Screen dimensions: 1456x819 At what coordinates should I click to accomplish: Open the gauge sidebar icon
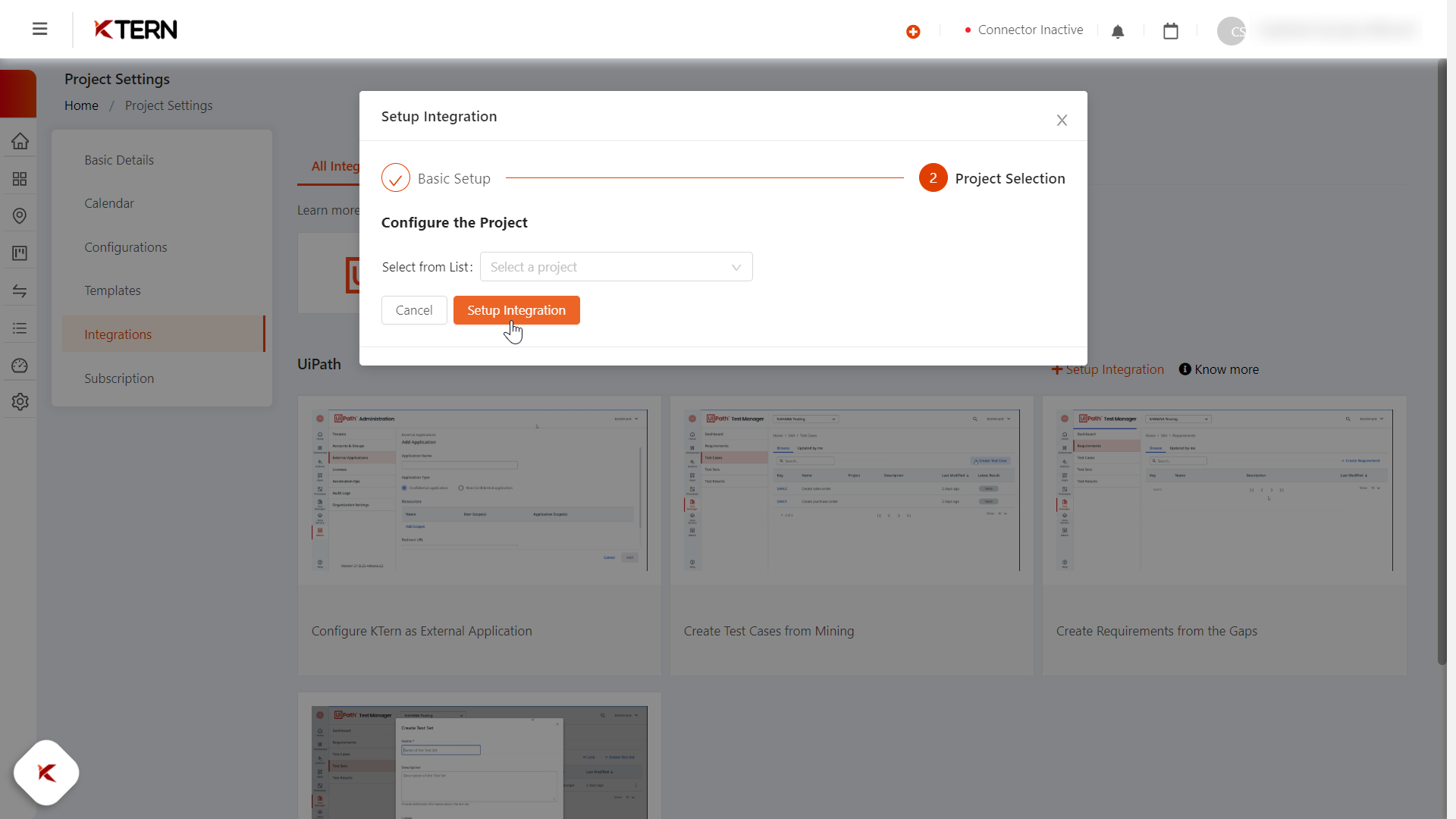(x=20, y=366)
